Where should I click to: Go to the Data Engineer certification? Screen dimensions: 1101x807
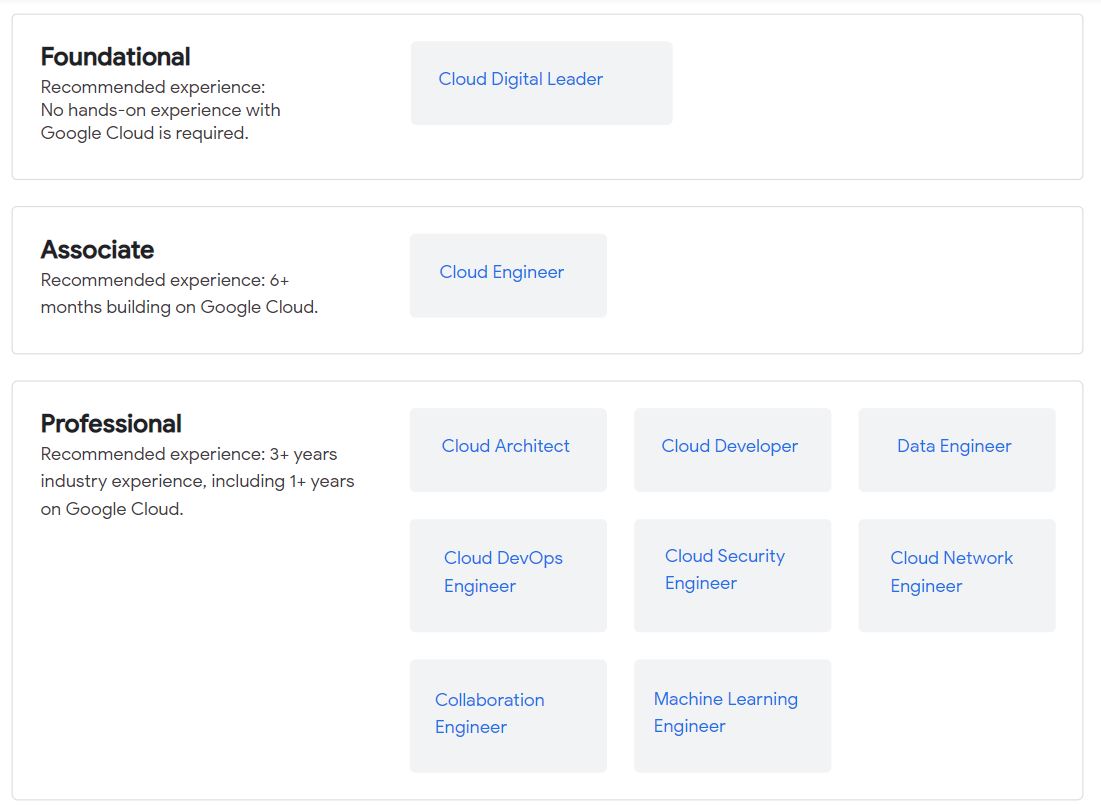click(957, 450)
